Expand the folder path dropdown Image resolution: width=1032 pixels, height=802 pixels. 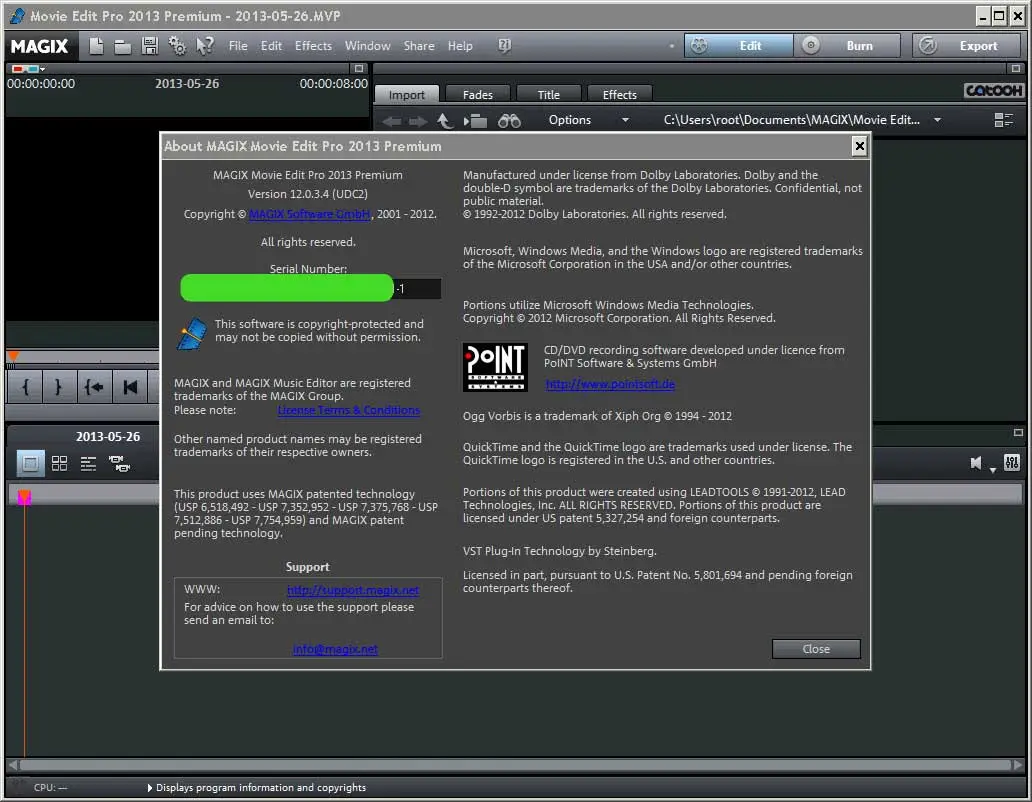[937, 120]
